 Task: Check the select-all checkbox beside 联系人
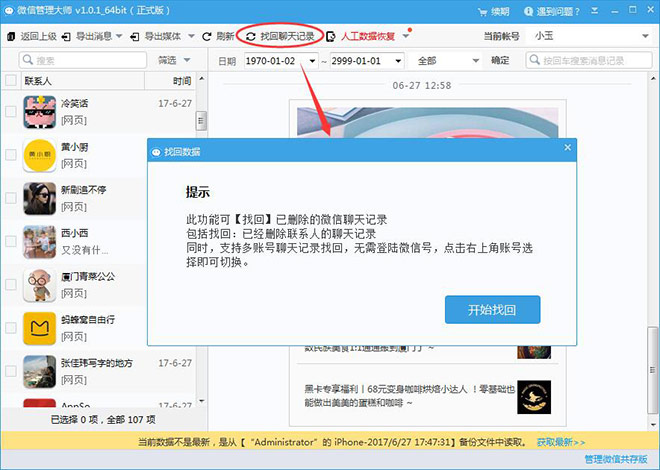coord(11,80)
